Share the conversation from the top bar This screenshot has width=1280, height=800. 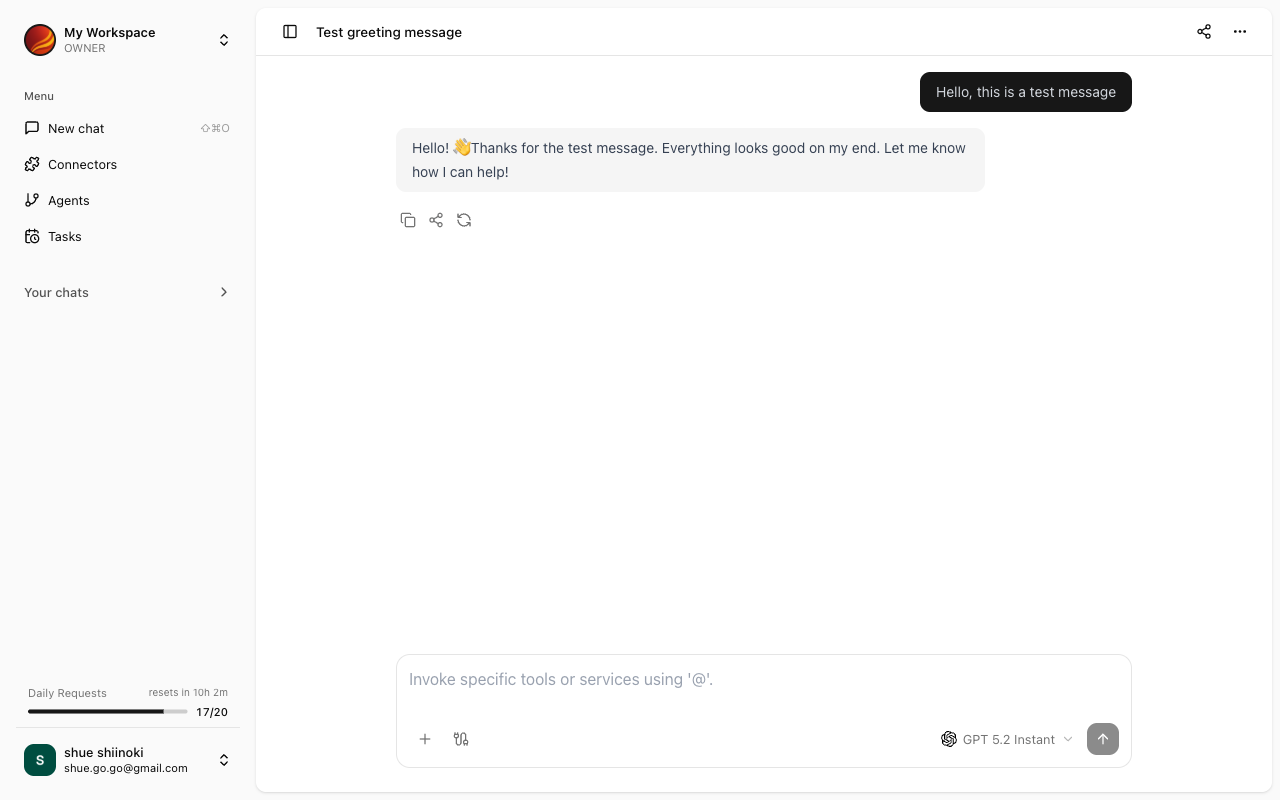click(x=1204, y=31)
